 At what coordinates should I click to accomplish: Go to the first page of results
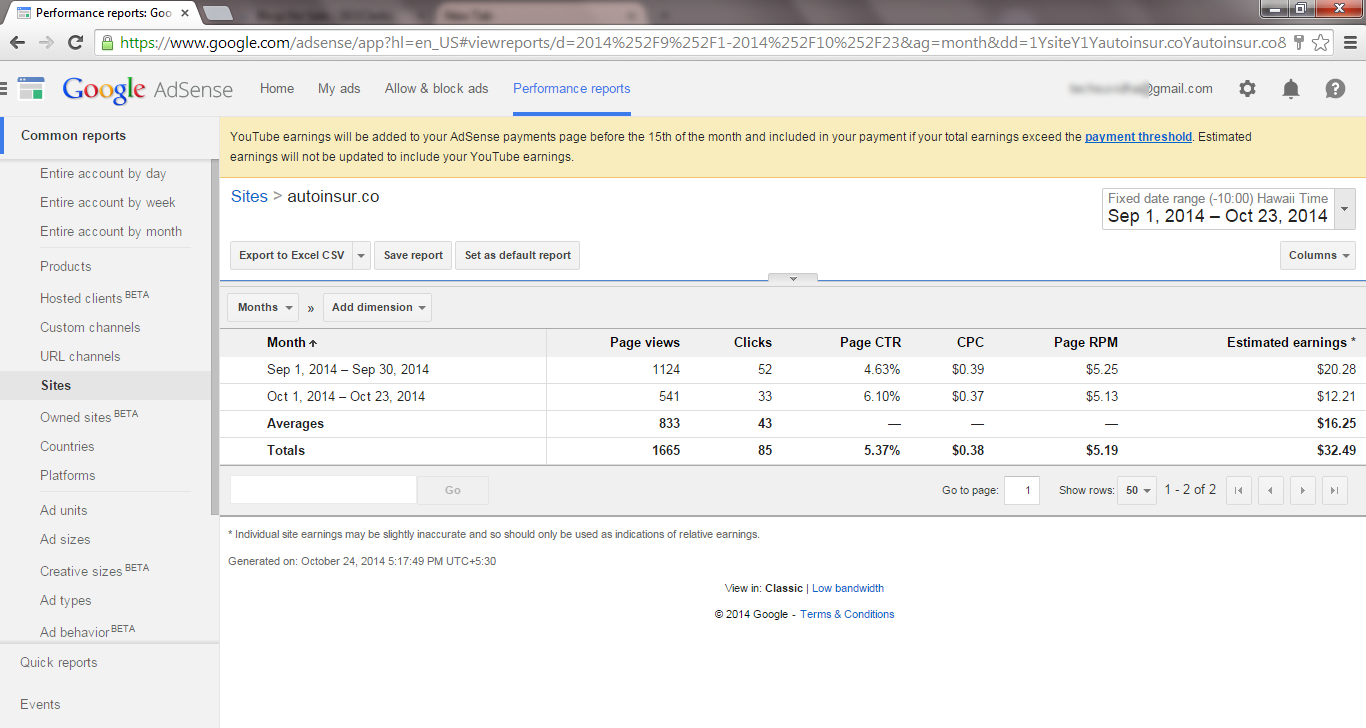coord(1238,490)
